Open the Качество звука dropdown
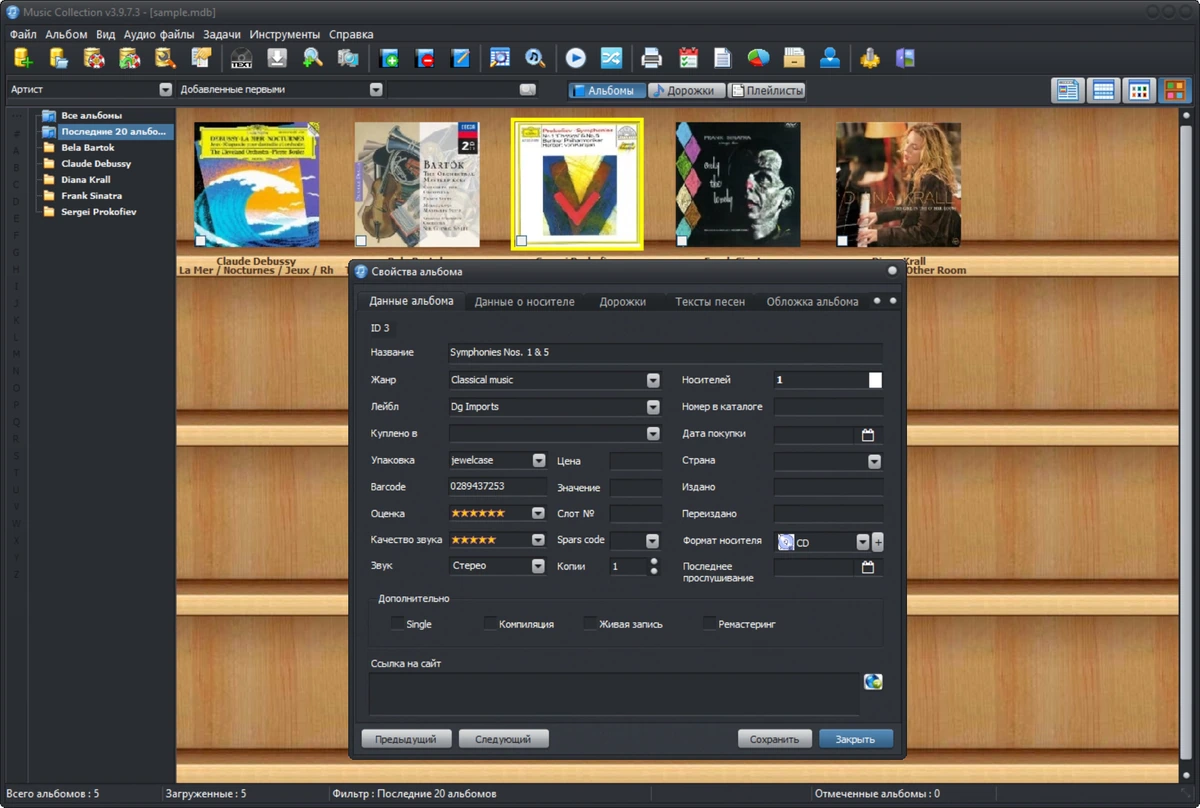The height and width of the screenshot is (808, 1200). coord(538,540)
